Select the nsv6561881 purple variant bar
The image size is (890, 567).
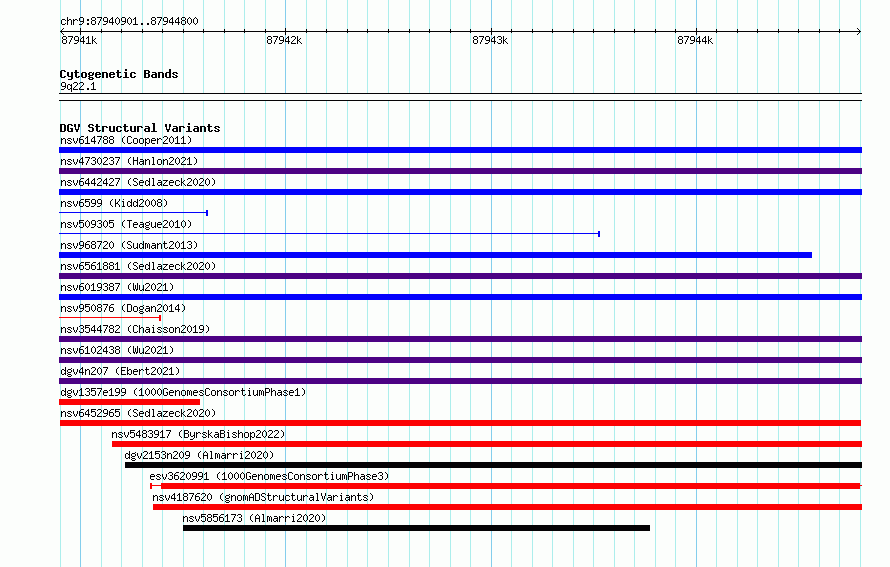coord(460,276)
